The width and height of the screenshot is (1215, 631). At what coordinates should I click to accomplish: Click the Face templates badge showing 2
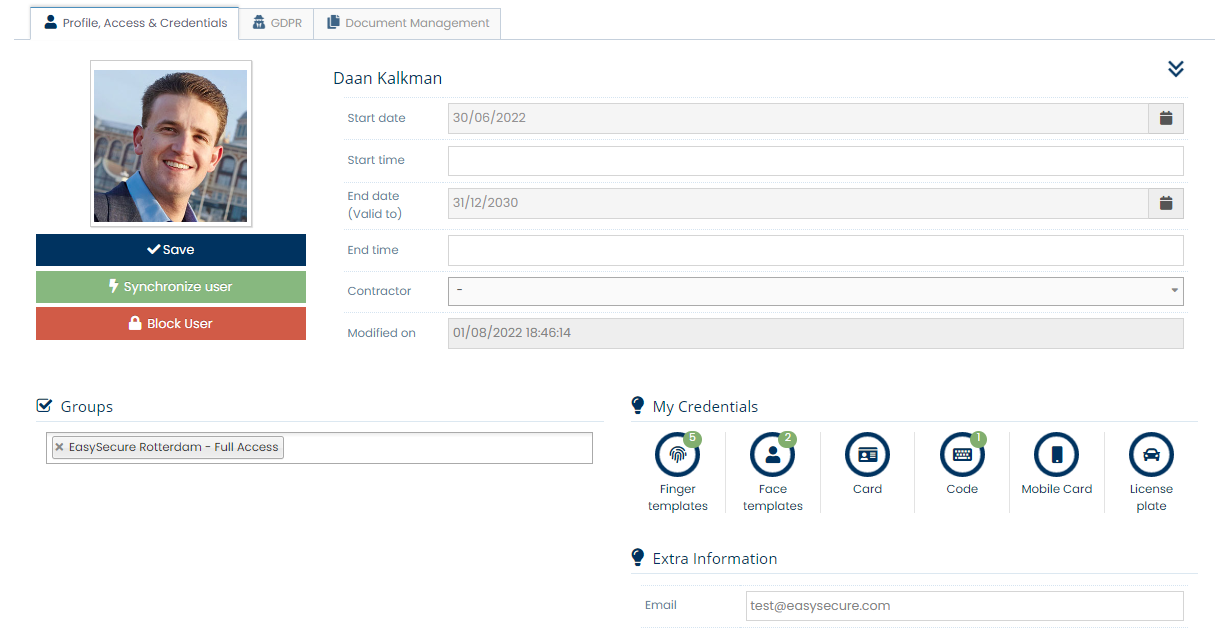(x=788, y=438)
